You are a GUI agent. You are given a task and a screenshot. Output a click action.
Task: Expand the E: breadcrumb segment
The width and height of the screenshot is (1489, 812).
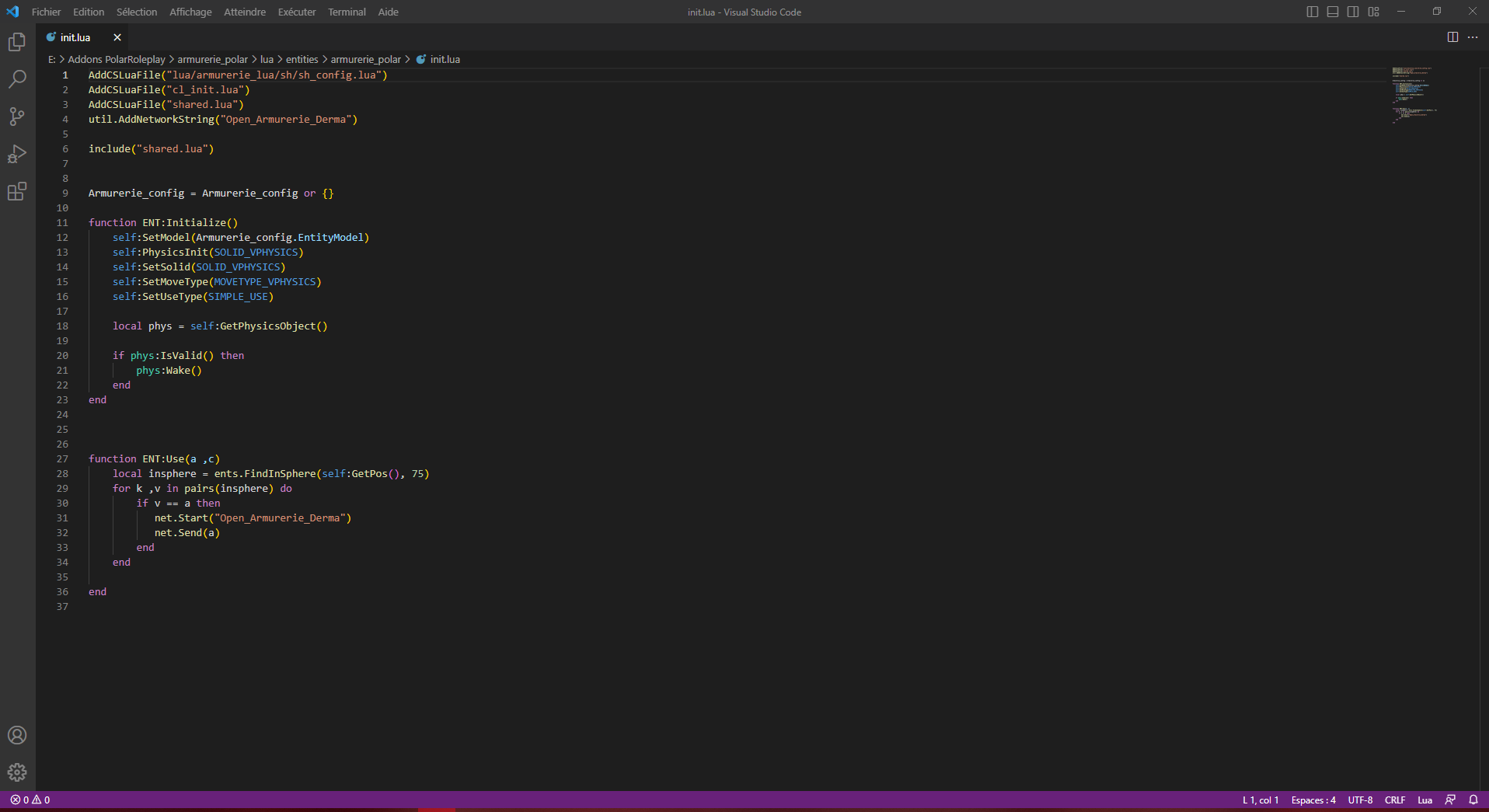[51, 59]
